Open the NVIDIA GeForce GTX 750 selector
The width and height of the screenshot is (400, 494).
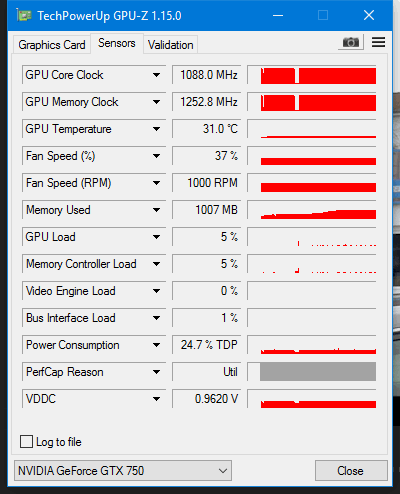(x=123, y=471)
